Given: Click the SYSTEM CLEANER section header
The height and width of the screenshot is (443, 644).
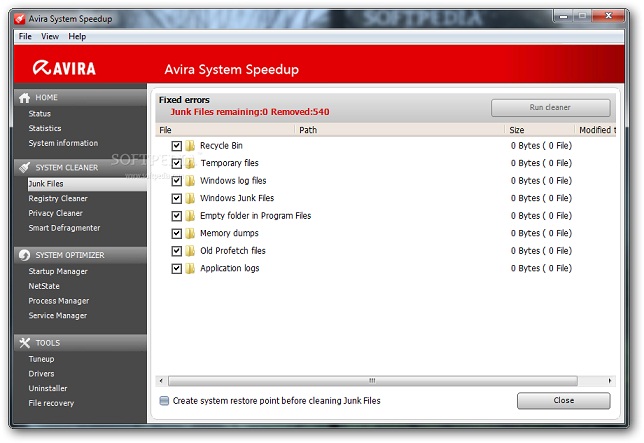Looking at the screenshot, I should pos(80,168).
